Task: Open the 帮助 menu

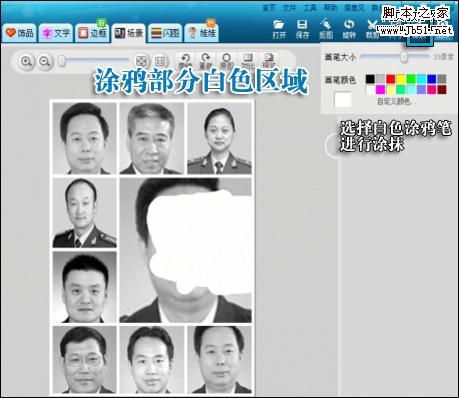Action: pos(330,8)
